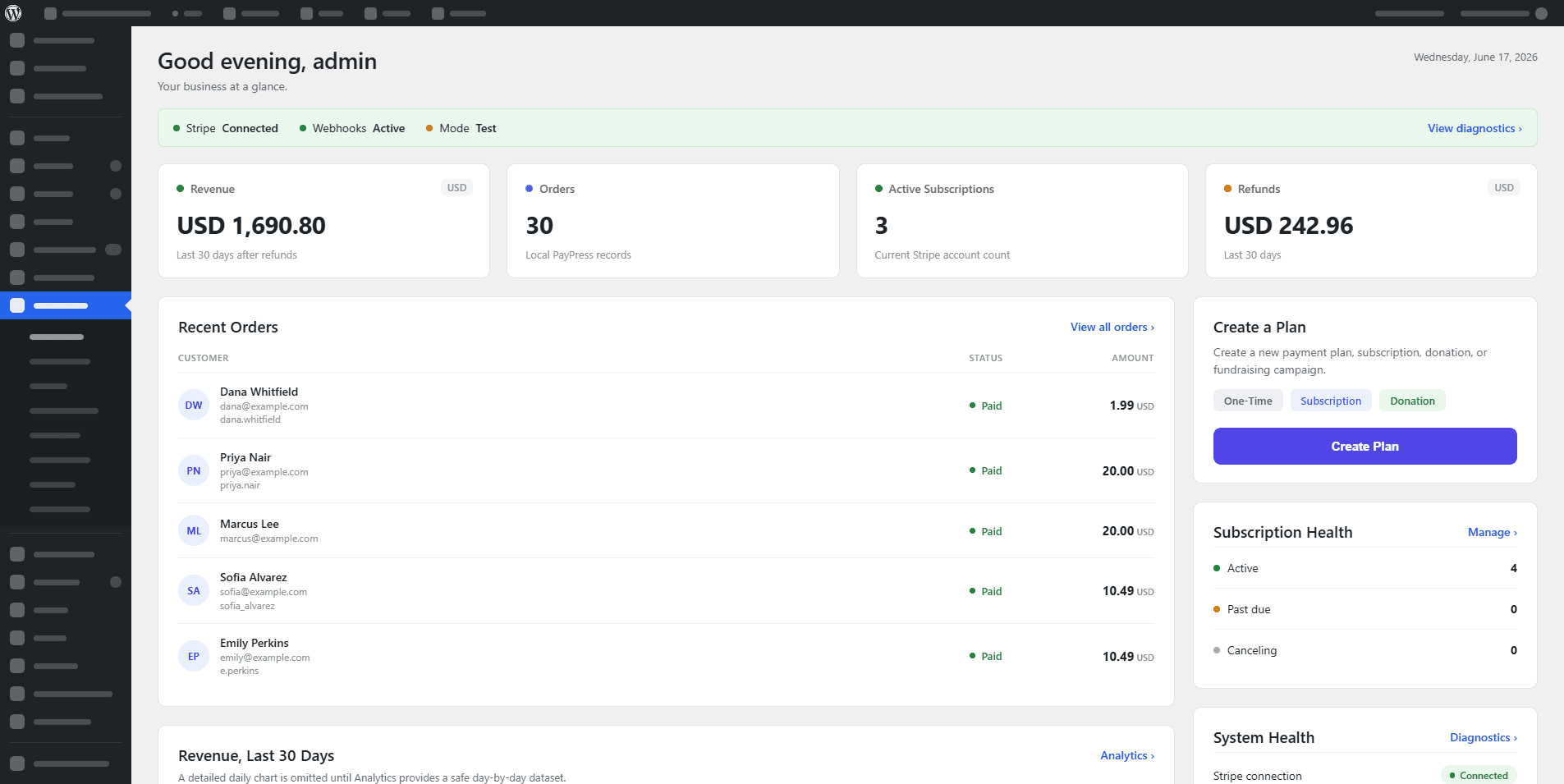Open Diagnostics link in System Health

pos(1483,737)
